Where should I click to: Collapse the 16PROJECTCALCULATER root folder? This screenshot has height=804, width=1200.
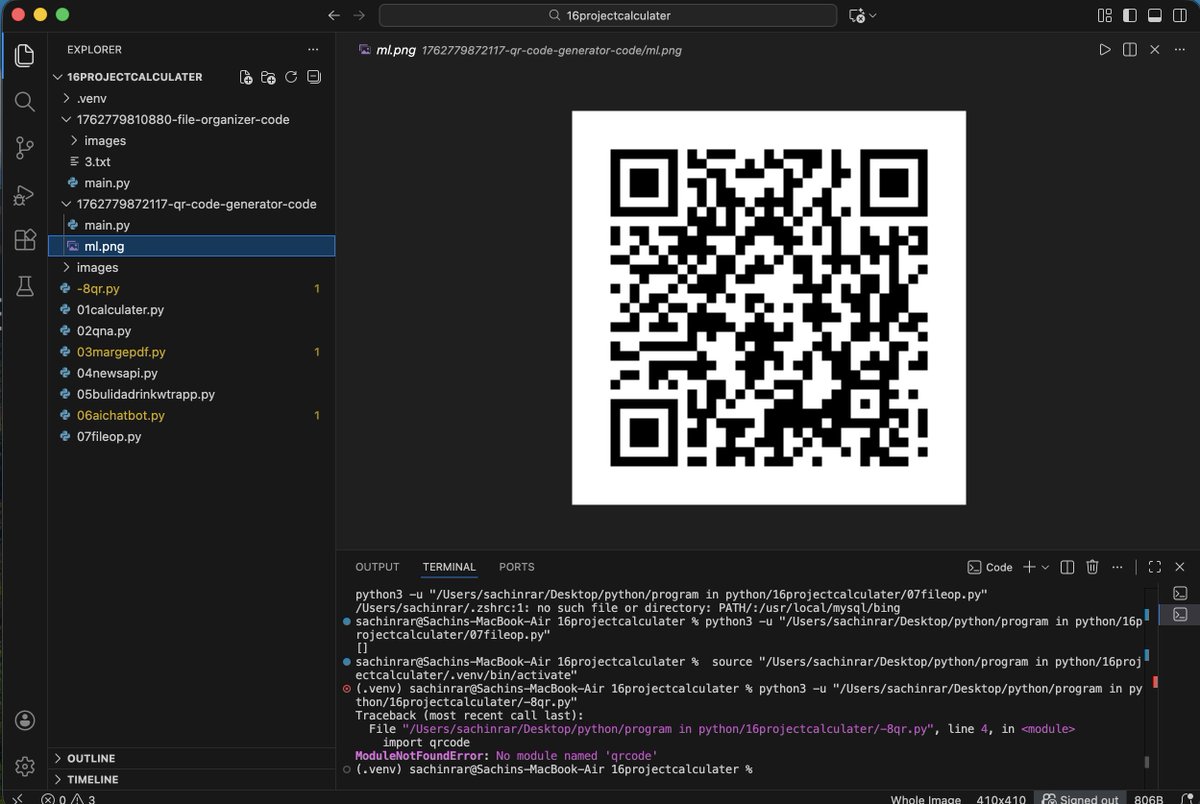58,77
